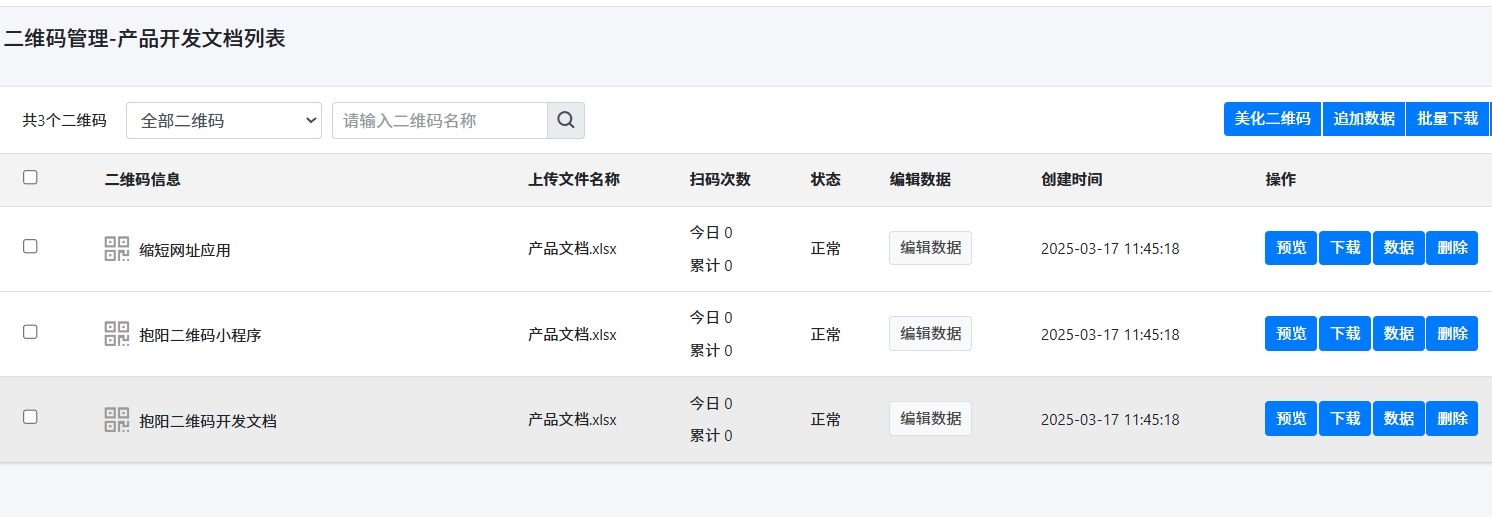Toggle the select-all checkbox in table header
This screenshot has width=1492, height=517.
click(x=30, y=177)
